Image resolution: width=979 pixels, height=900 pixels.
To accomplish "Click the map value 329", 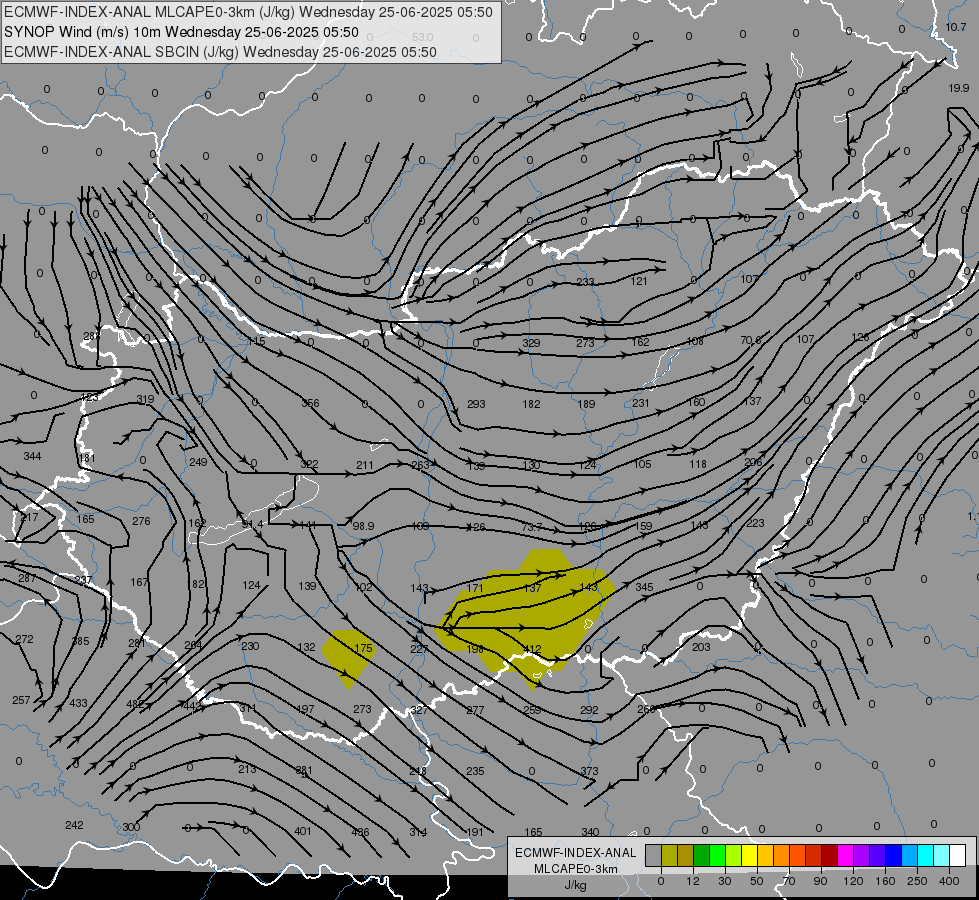I will (x=531, y=342).
